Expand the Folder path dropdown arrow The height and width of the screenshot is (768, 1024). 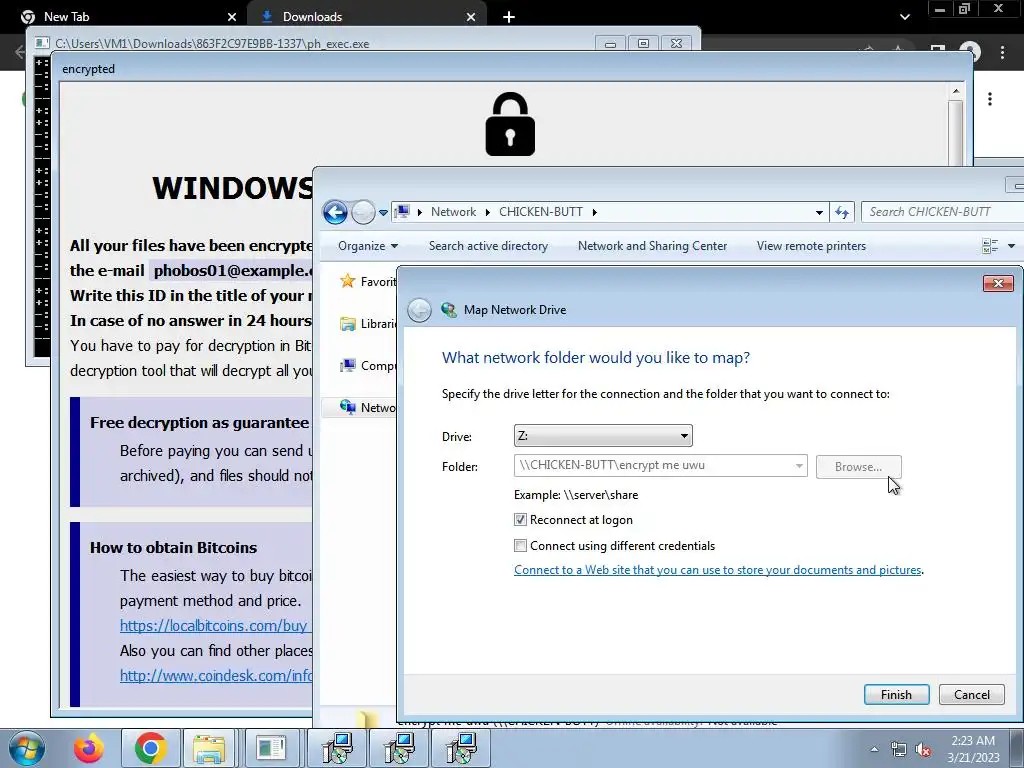click(x=799, y=466)
